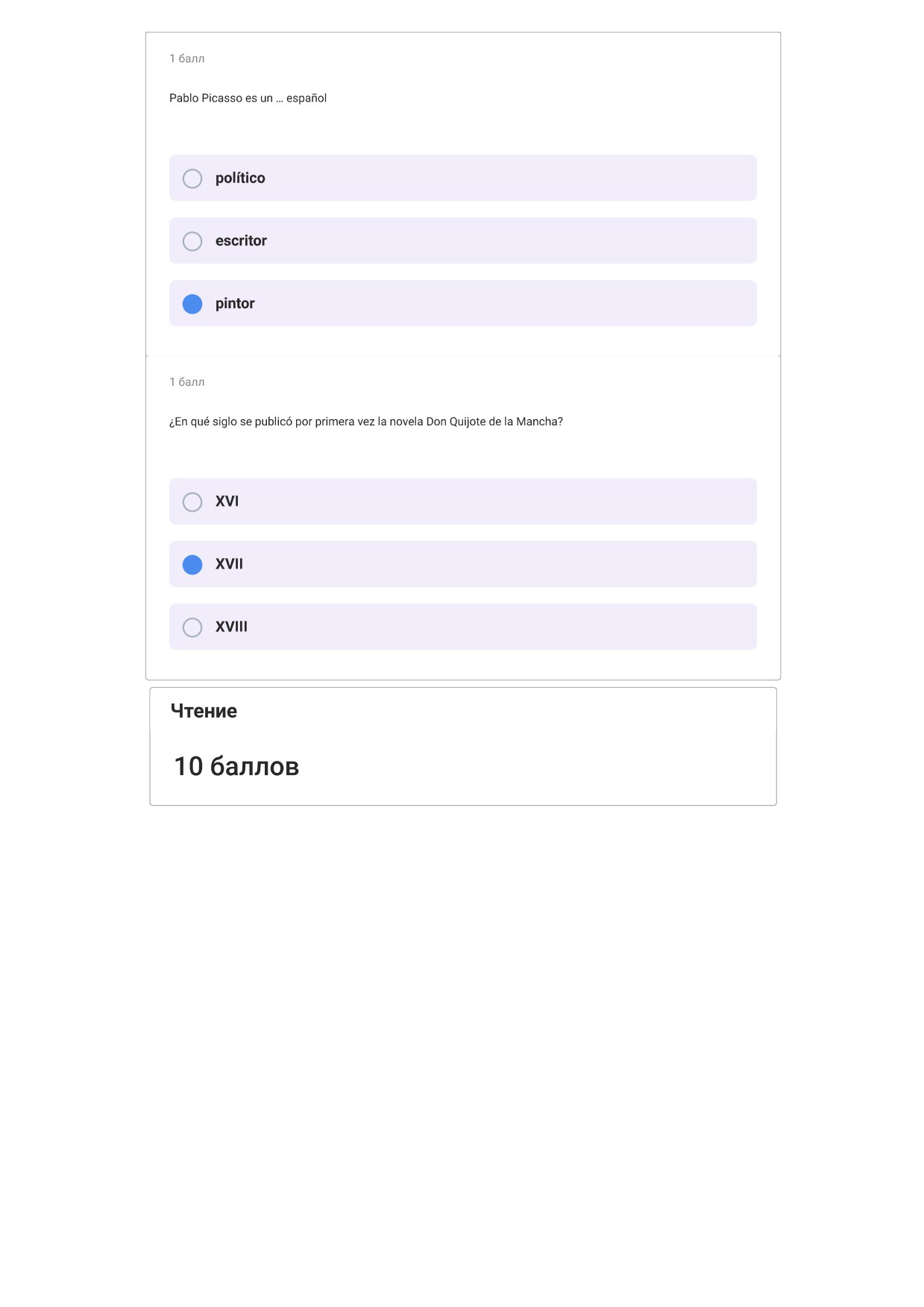
Task: Pick the XVI radio circle
Action: pos(192,502)
